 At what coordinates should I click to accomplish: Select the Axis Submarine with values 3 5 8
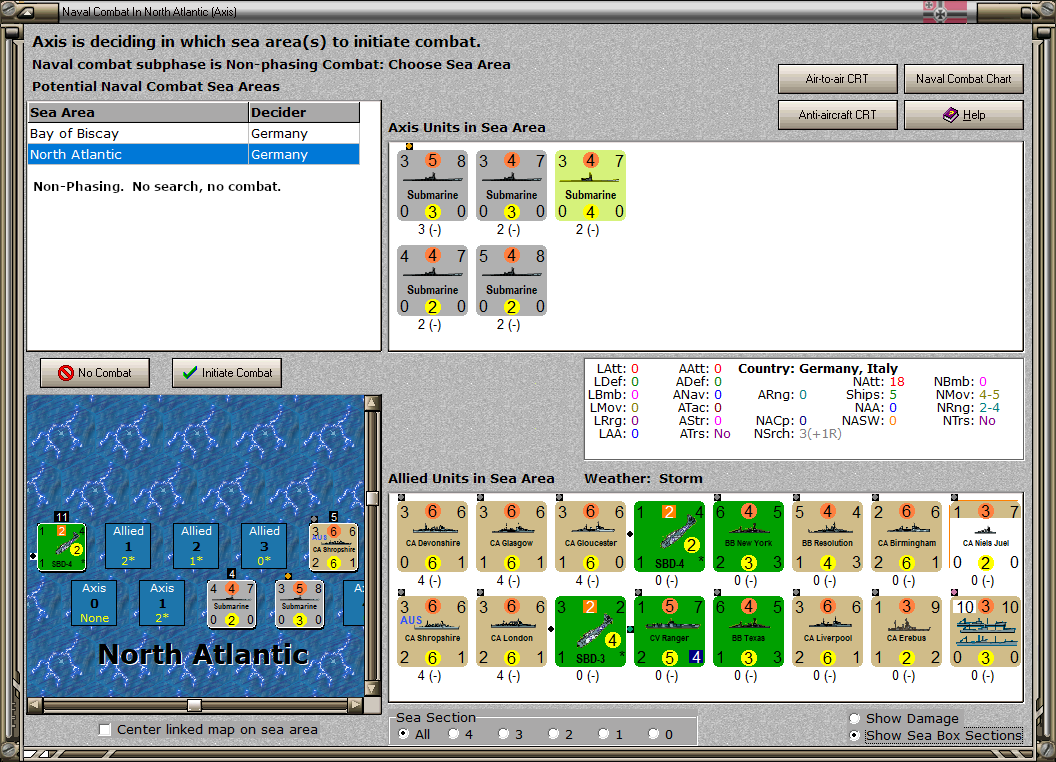click(x=432, y=185)
